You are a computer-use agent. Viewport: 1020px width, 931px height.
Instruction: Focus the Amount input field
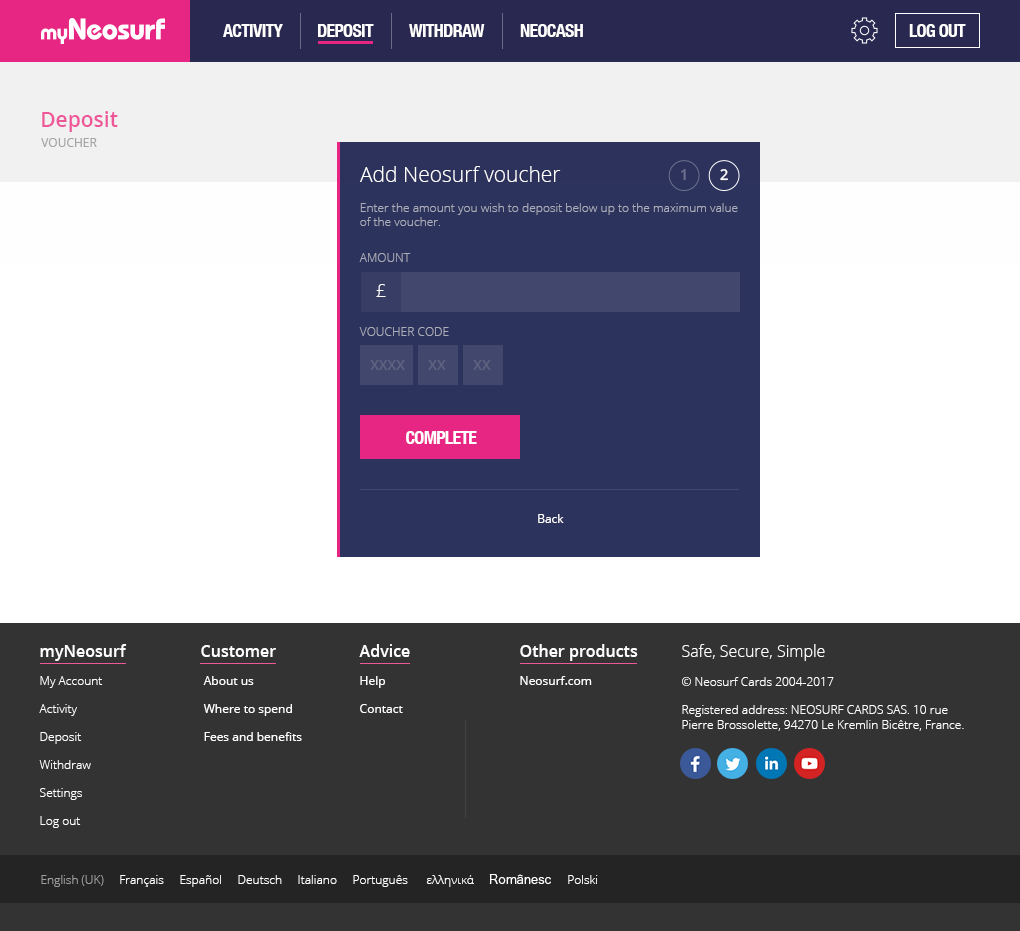coord(570,291)
